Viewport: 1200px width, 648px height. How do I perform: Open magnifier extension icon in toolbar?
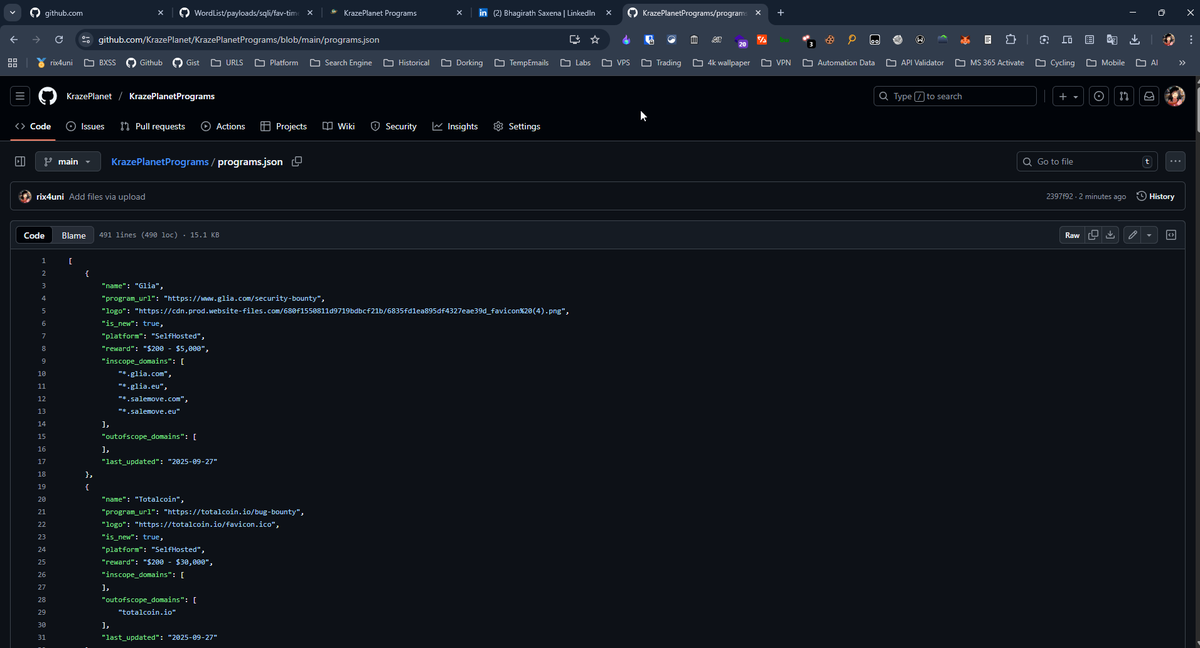(852, 39)
